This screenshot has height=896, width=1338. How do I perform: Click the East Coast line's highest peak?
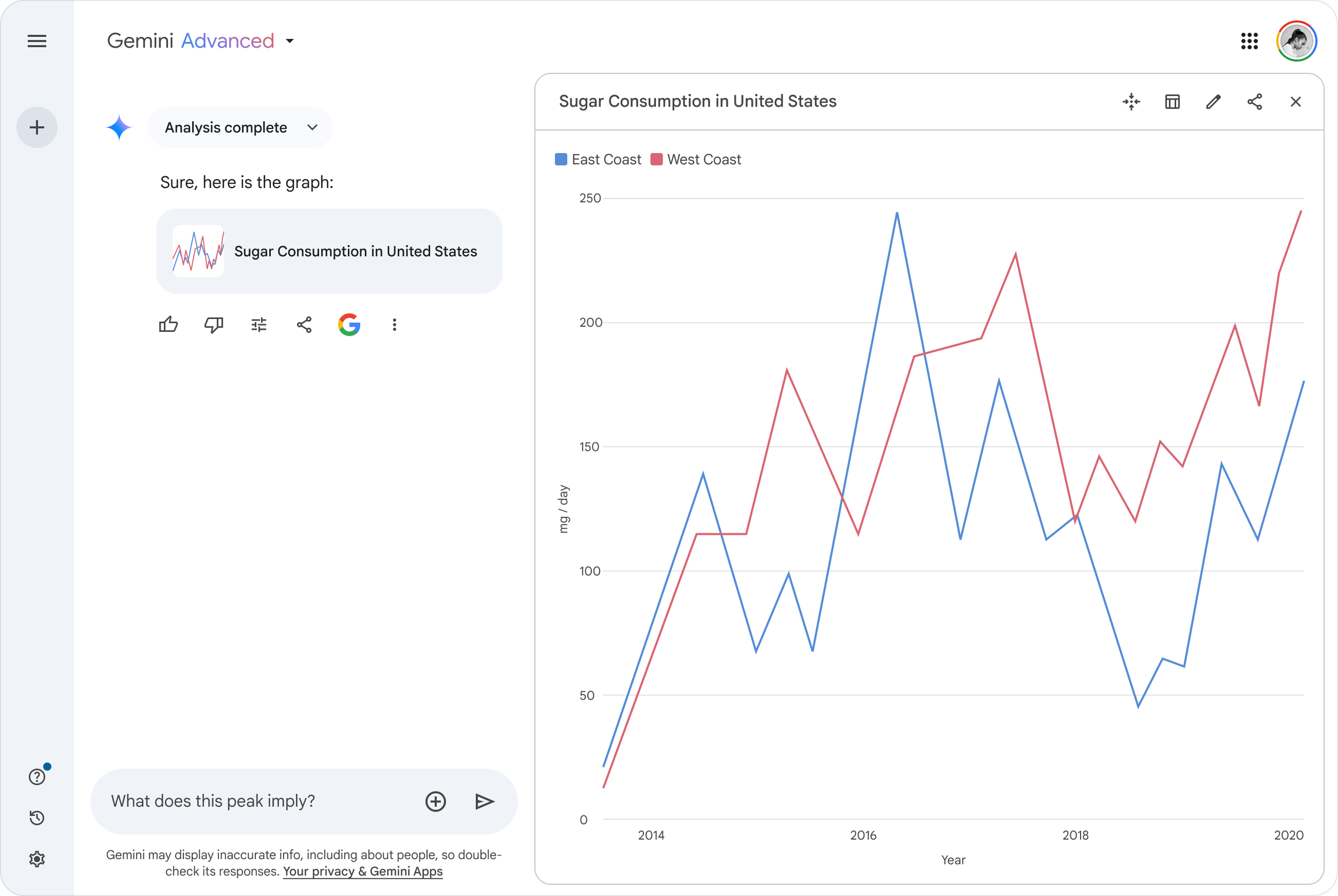click(897, 213)
